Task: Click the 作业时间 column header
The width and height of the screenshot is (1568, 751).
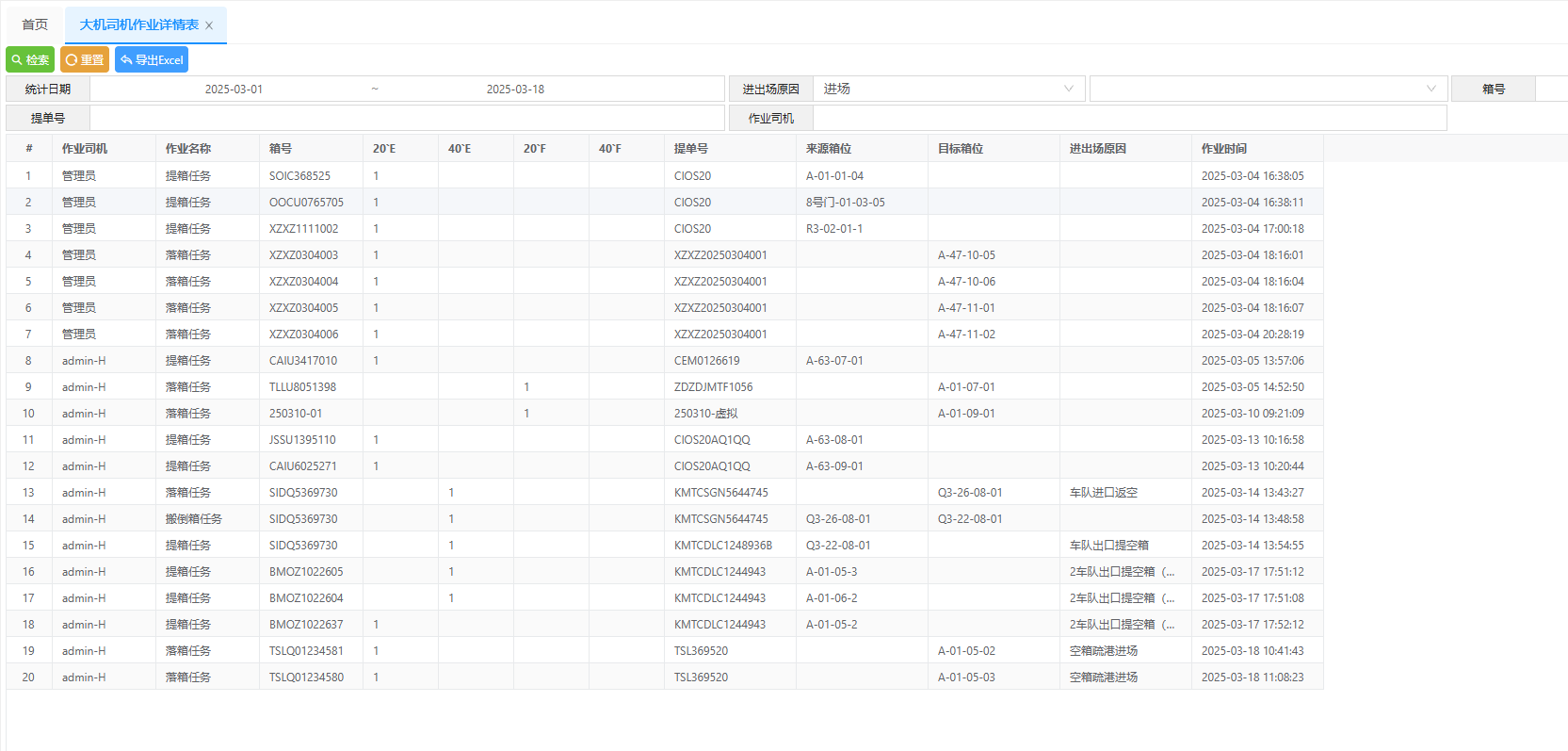Action: pos(1223,148)
